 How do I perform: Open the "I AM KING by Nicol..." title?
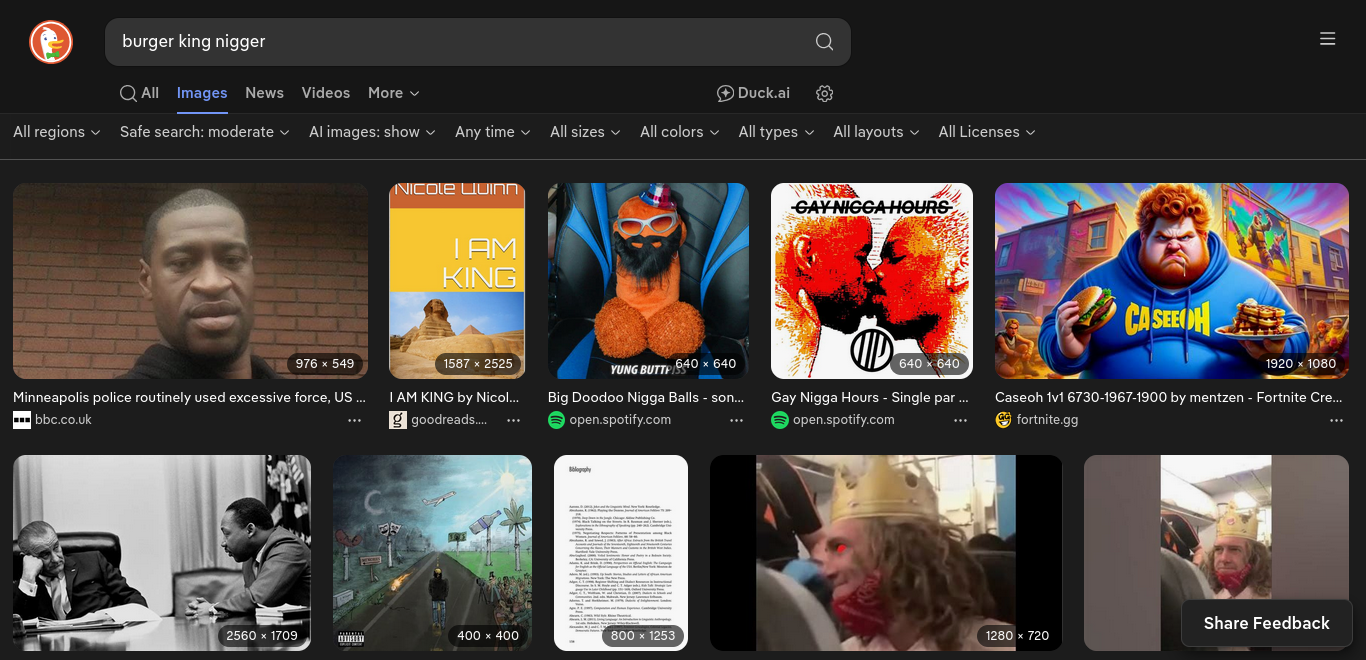tap(455, 397)
